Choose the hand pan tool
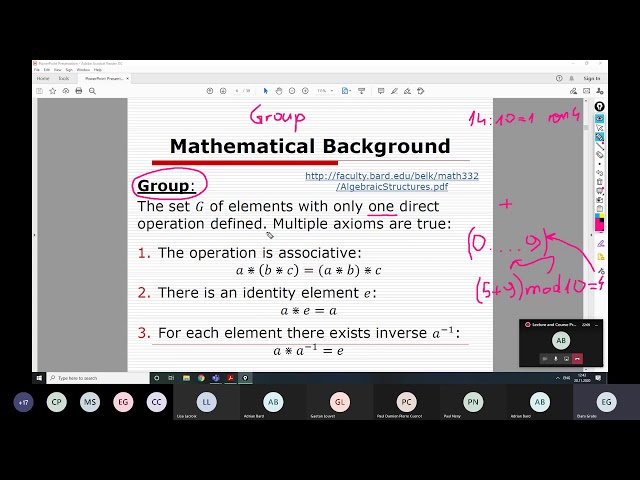640x480 pixels. [x=279, y=91]
